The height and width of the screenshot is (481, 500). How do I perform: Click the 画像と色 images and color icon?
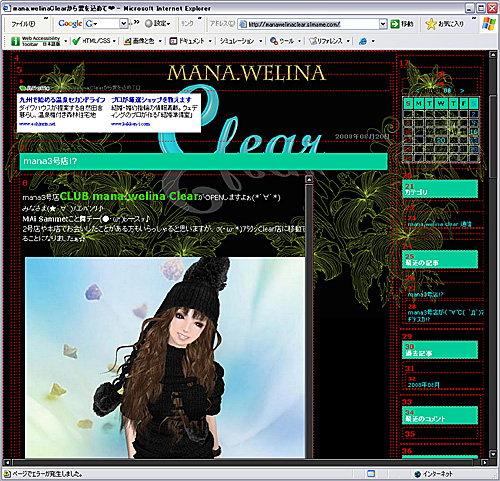coord(127,41)
